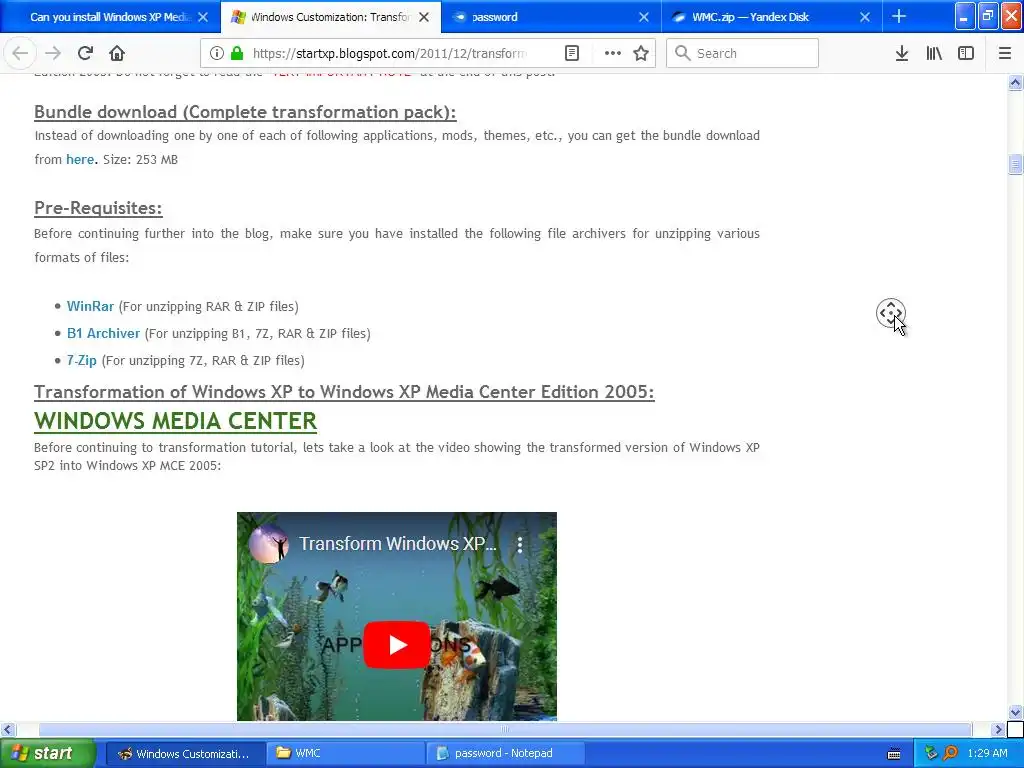Toggle reader view in address bar
Screen dimensions: 1024x768
tap(571, 53)
